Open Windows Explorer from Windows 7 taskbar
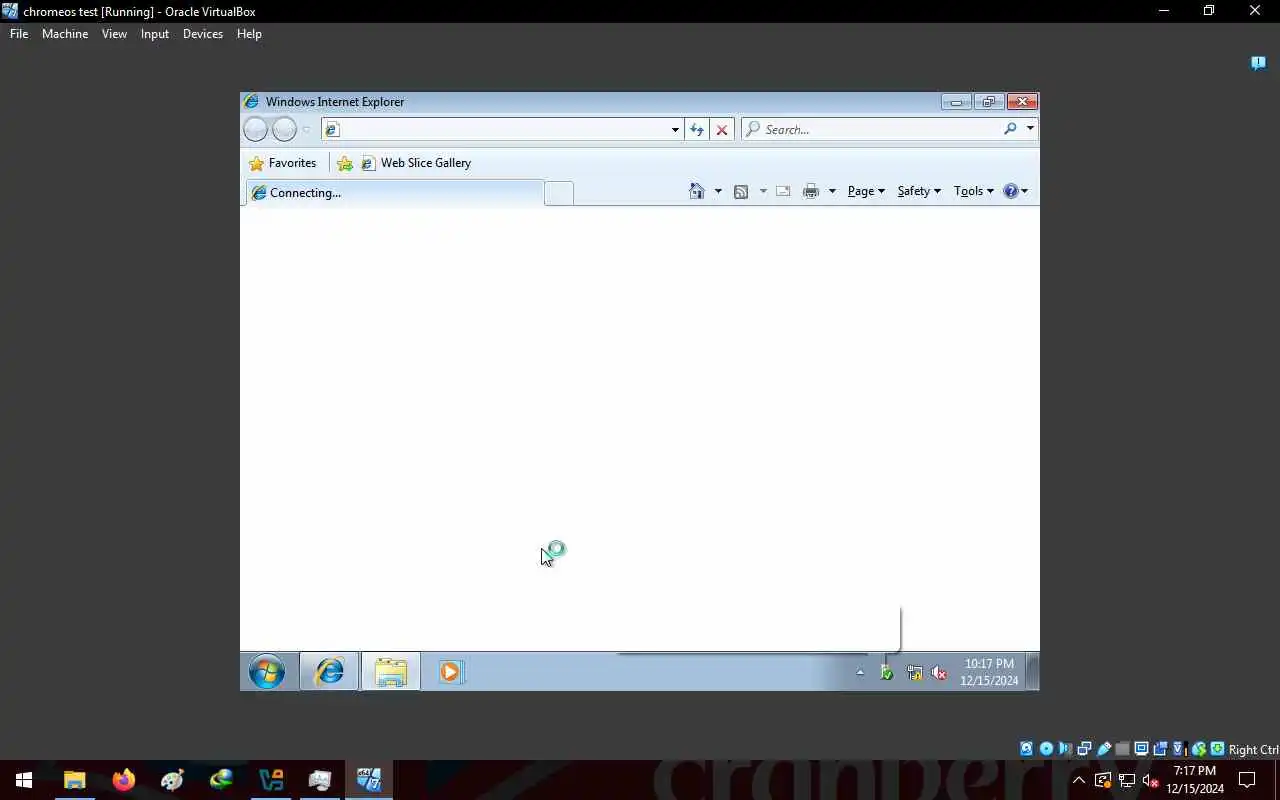 click(x=391, y=672)
